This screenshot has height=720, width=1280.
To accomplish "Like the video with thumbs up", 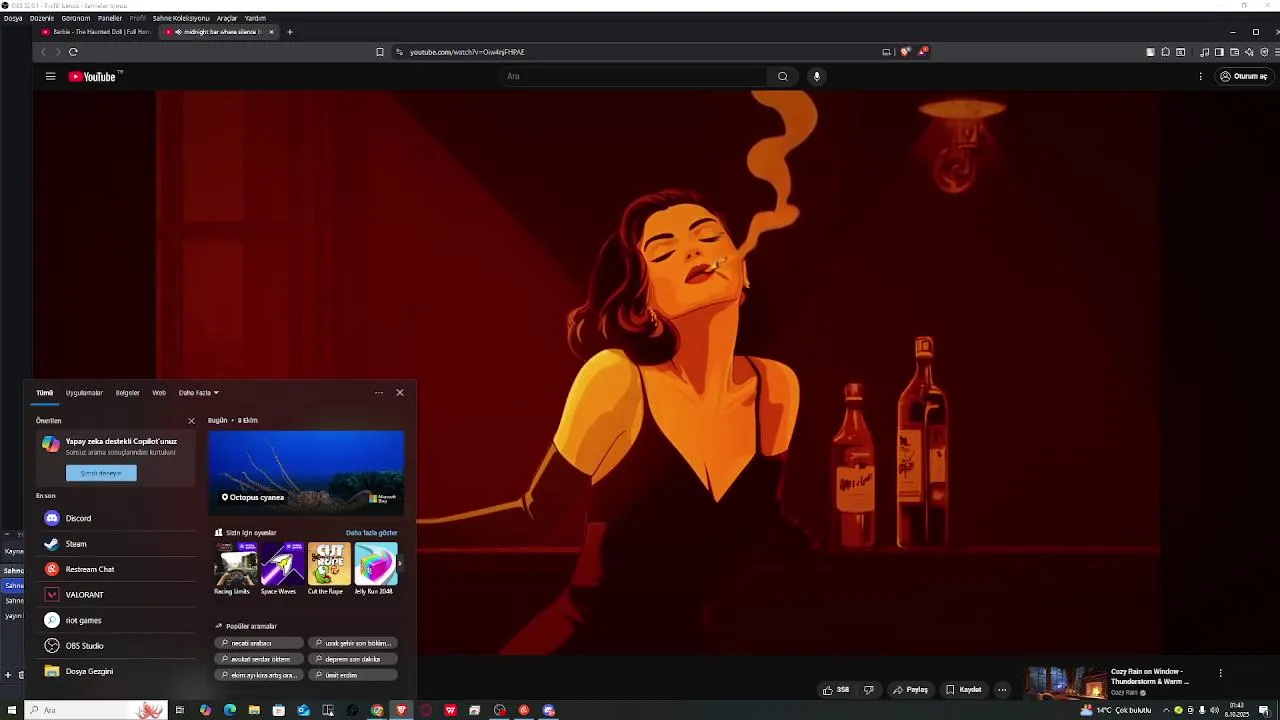I will click(835, 690).
